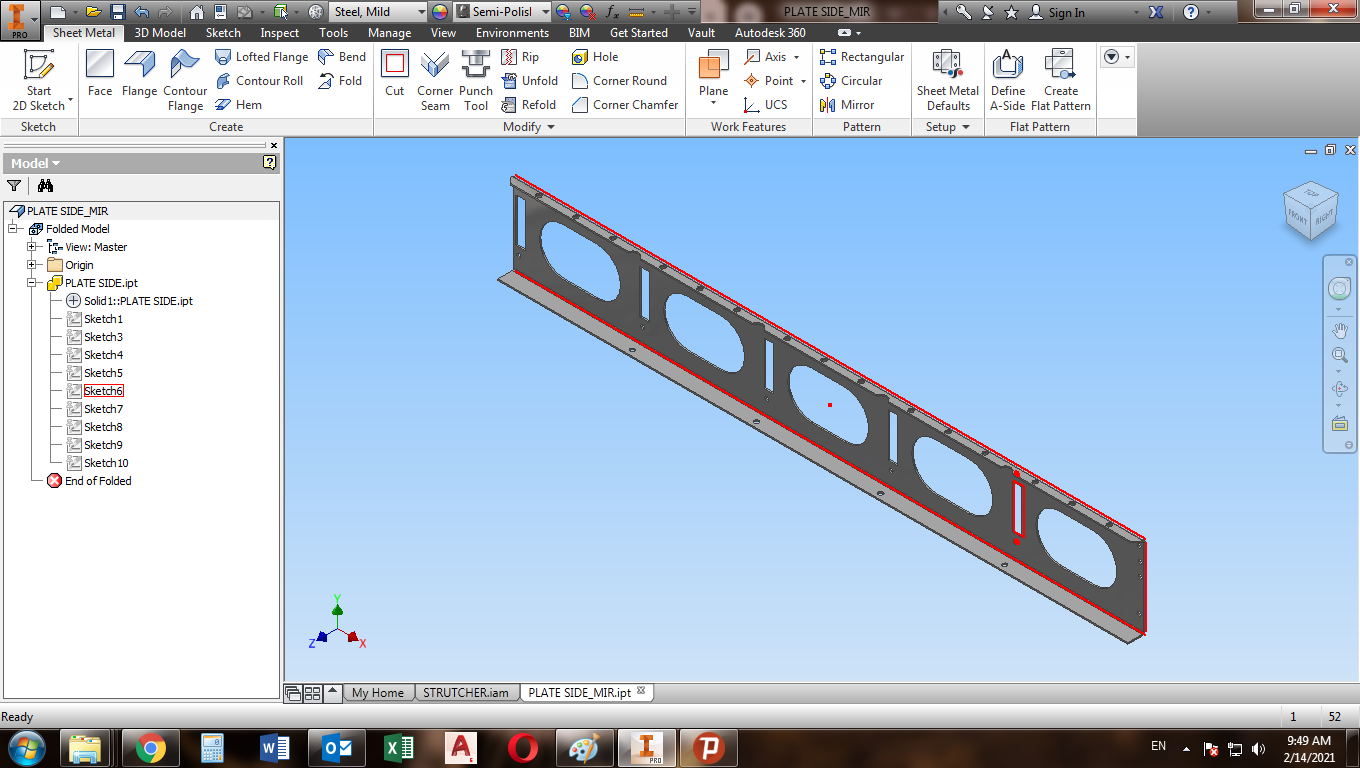Click the Pan tool in navigation bar
Viewport: 1360px width, 768px height.
pos(1339,329)
